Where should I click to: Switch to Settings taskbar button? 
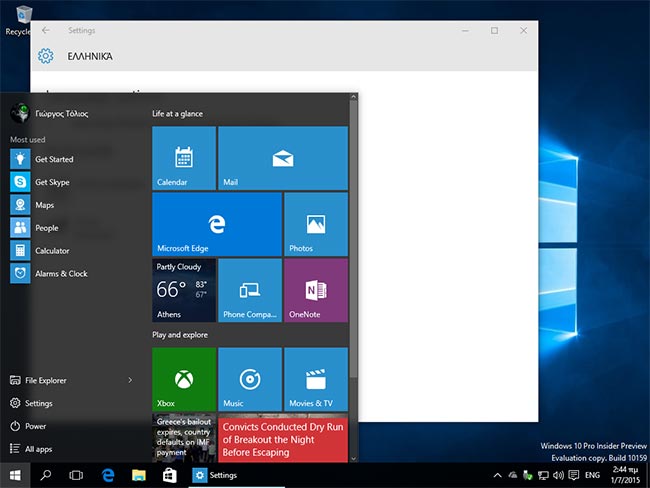tap(237, 475)
